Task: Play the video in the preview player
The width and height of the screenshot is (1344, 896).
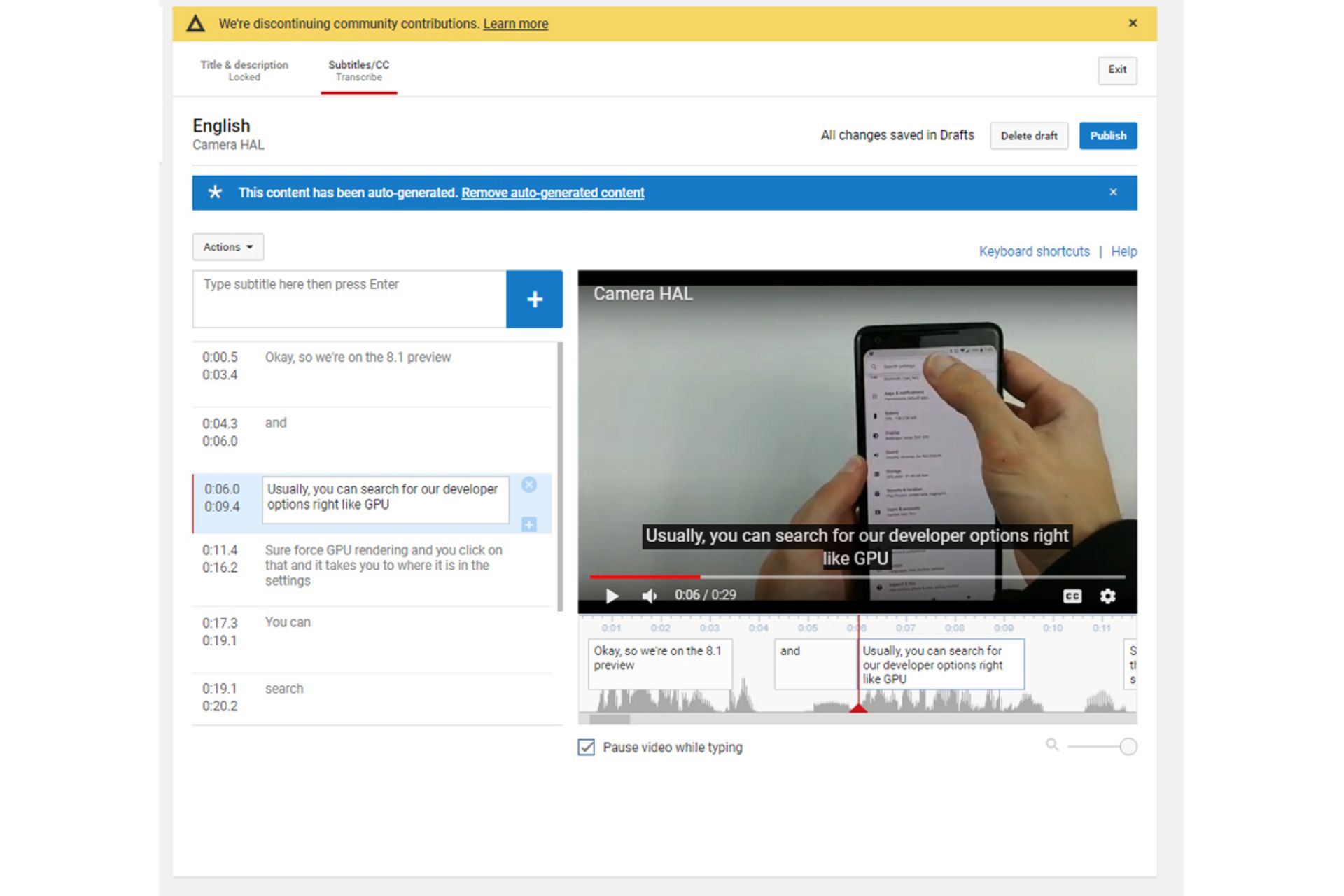Action: [x=612, y=596]
